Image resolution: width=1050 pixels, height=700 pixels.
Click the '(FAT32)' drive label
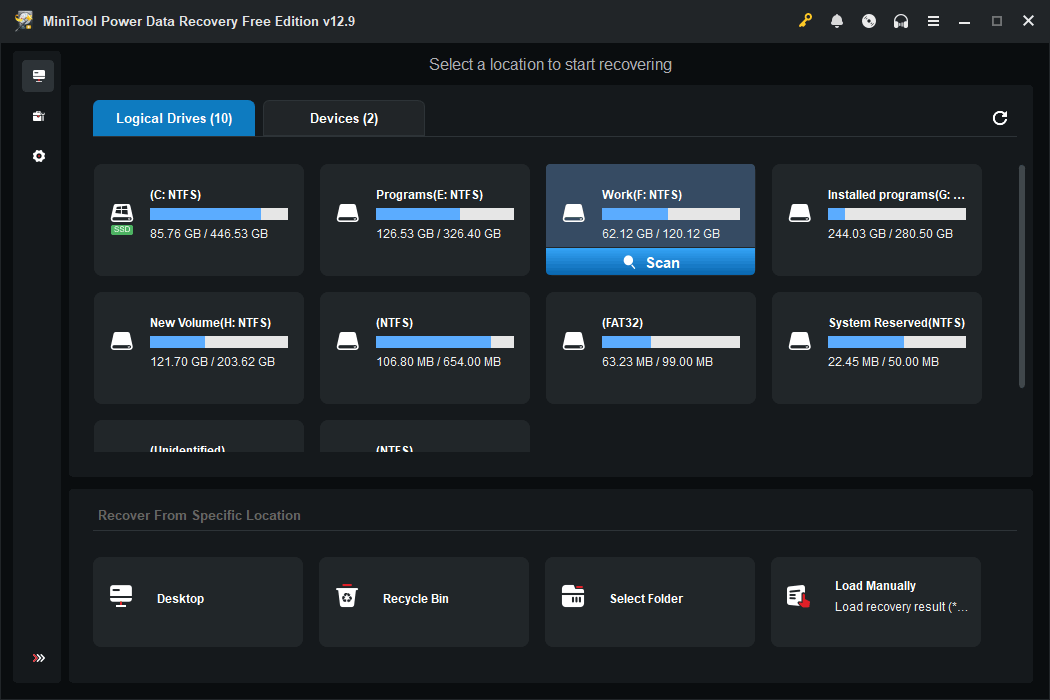[622, 323]
